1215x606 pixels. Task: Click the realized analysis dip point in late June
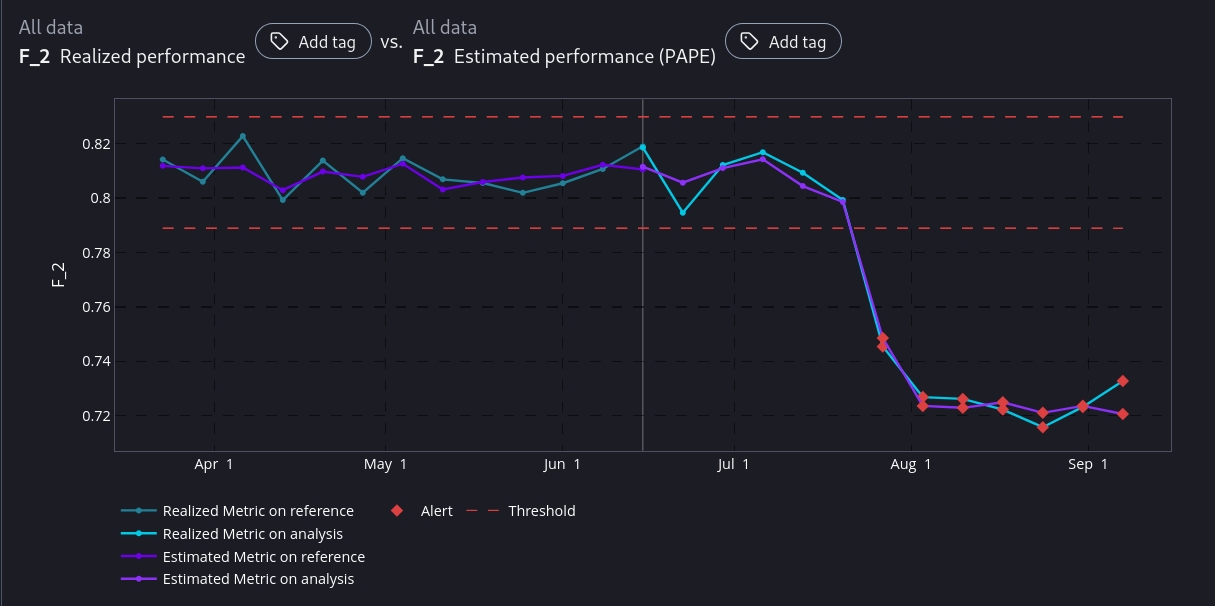tap(683, 213)
